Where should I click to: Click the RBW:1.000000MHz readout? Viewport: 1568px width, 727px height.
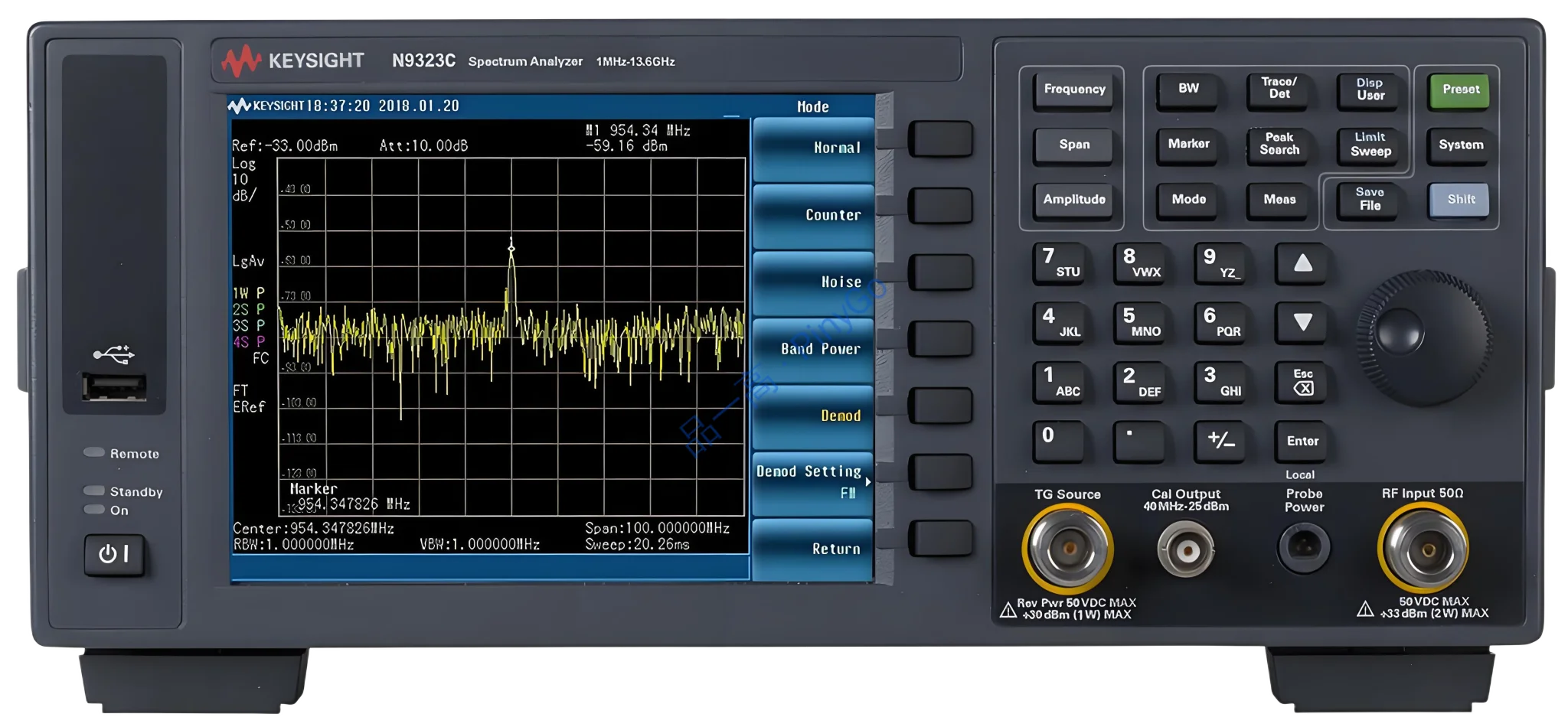point(293,545)
